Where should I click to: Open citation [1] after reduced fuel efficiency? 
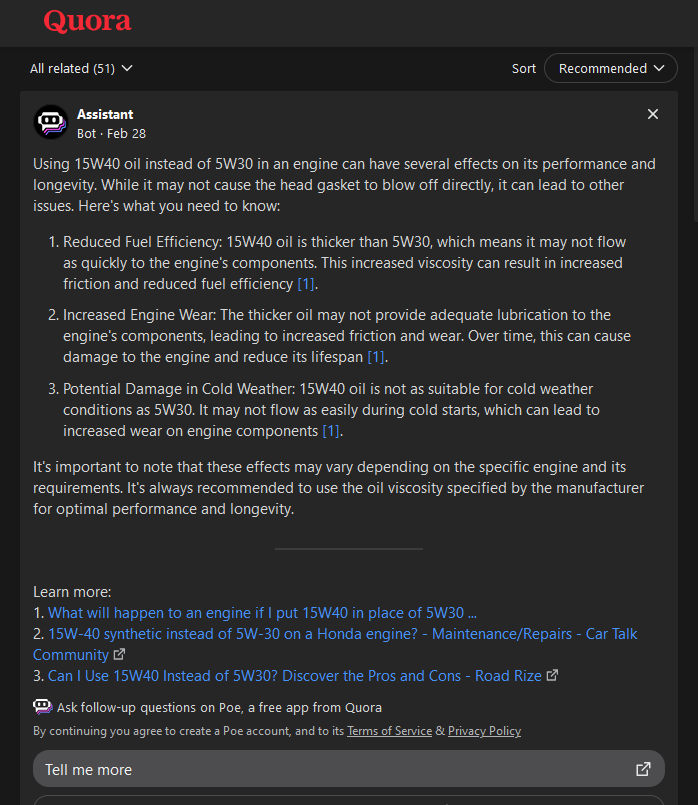(x=306, y=284)
